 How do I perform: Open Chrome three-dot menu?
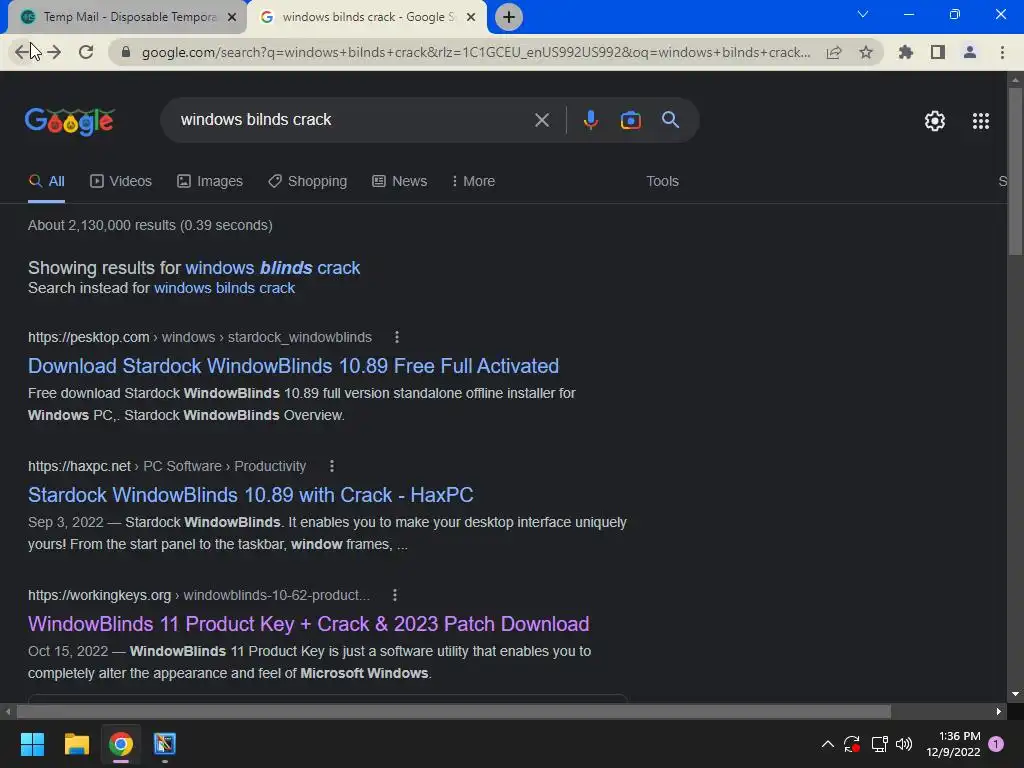1002,52
